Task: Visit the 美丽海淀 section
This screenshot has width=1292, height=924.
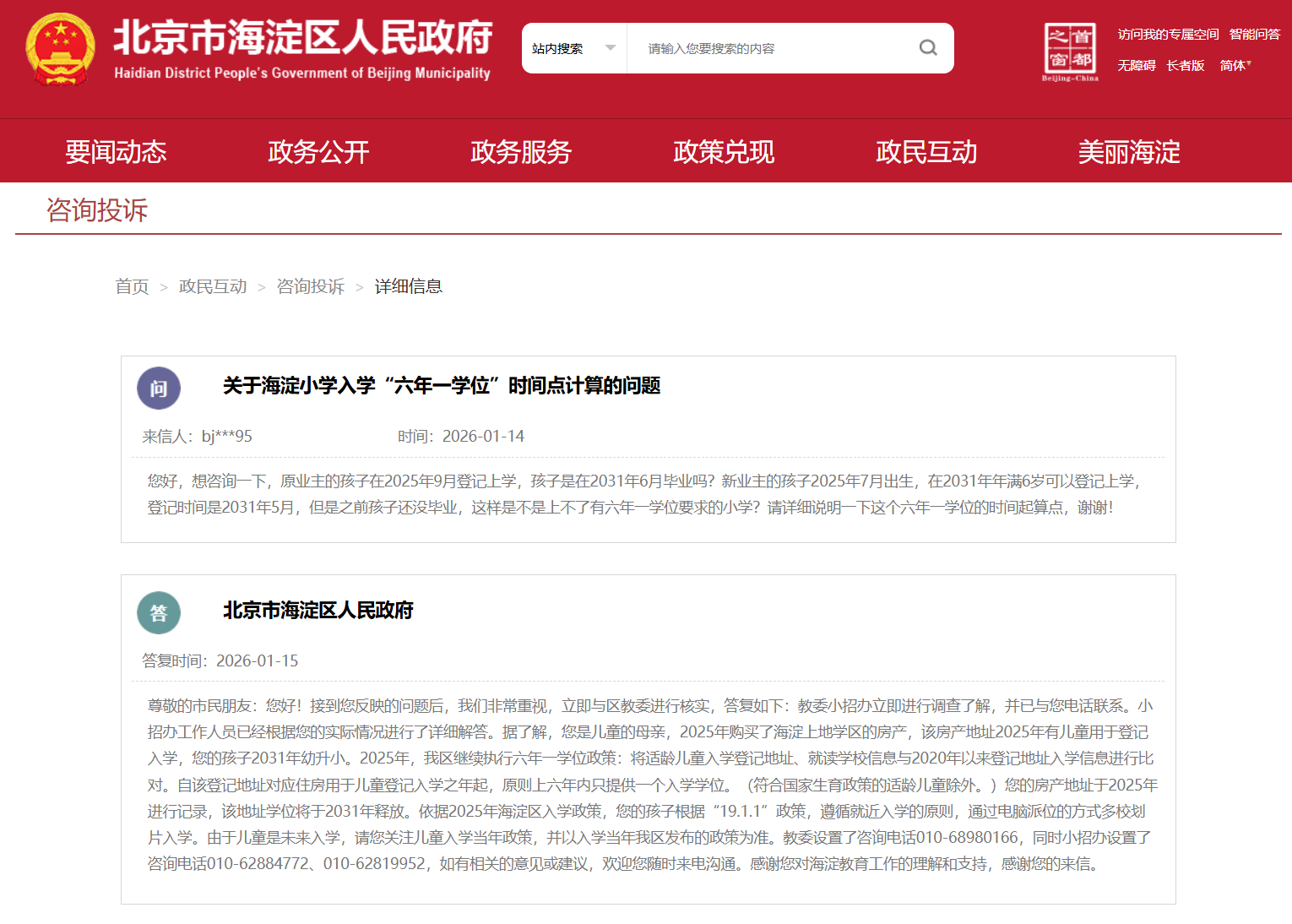Action: [1129, 152]
